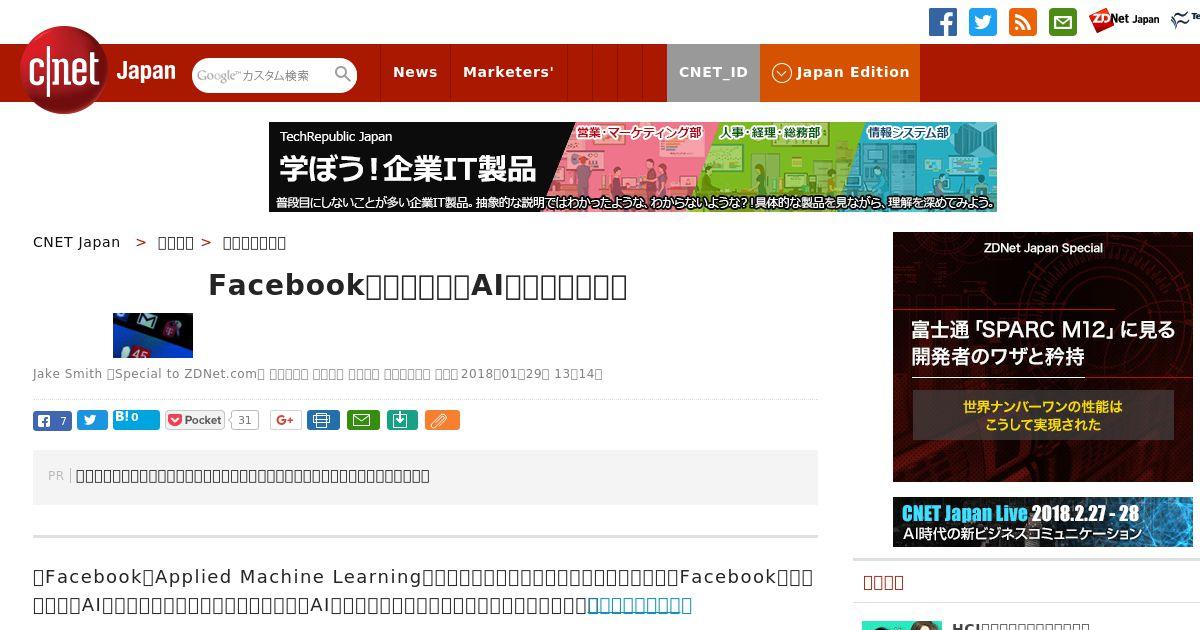Click the second breadcrumb link after CNET Japan
Image resolution: width=1200 pixels, height=630 pixels.
(176, 242)
